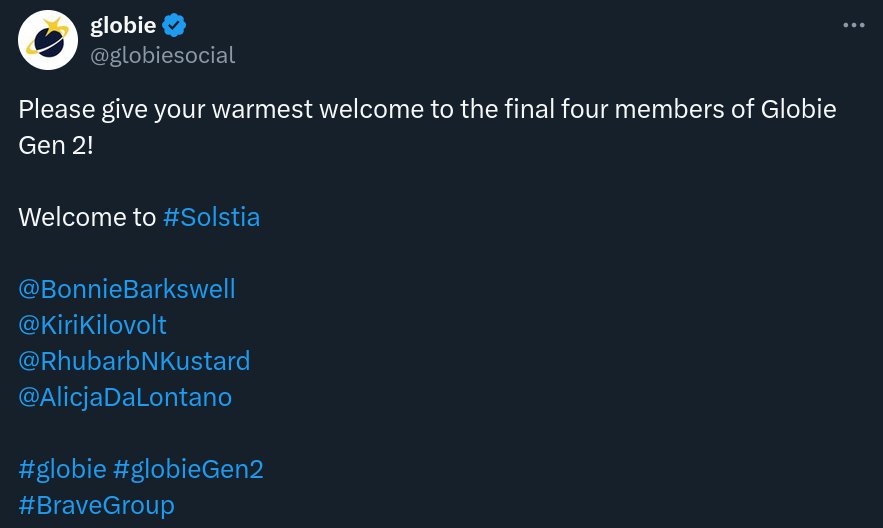Browse the #globieGen2 hashtag
This screenshot has height=528, width=883.
point(188,469)
